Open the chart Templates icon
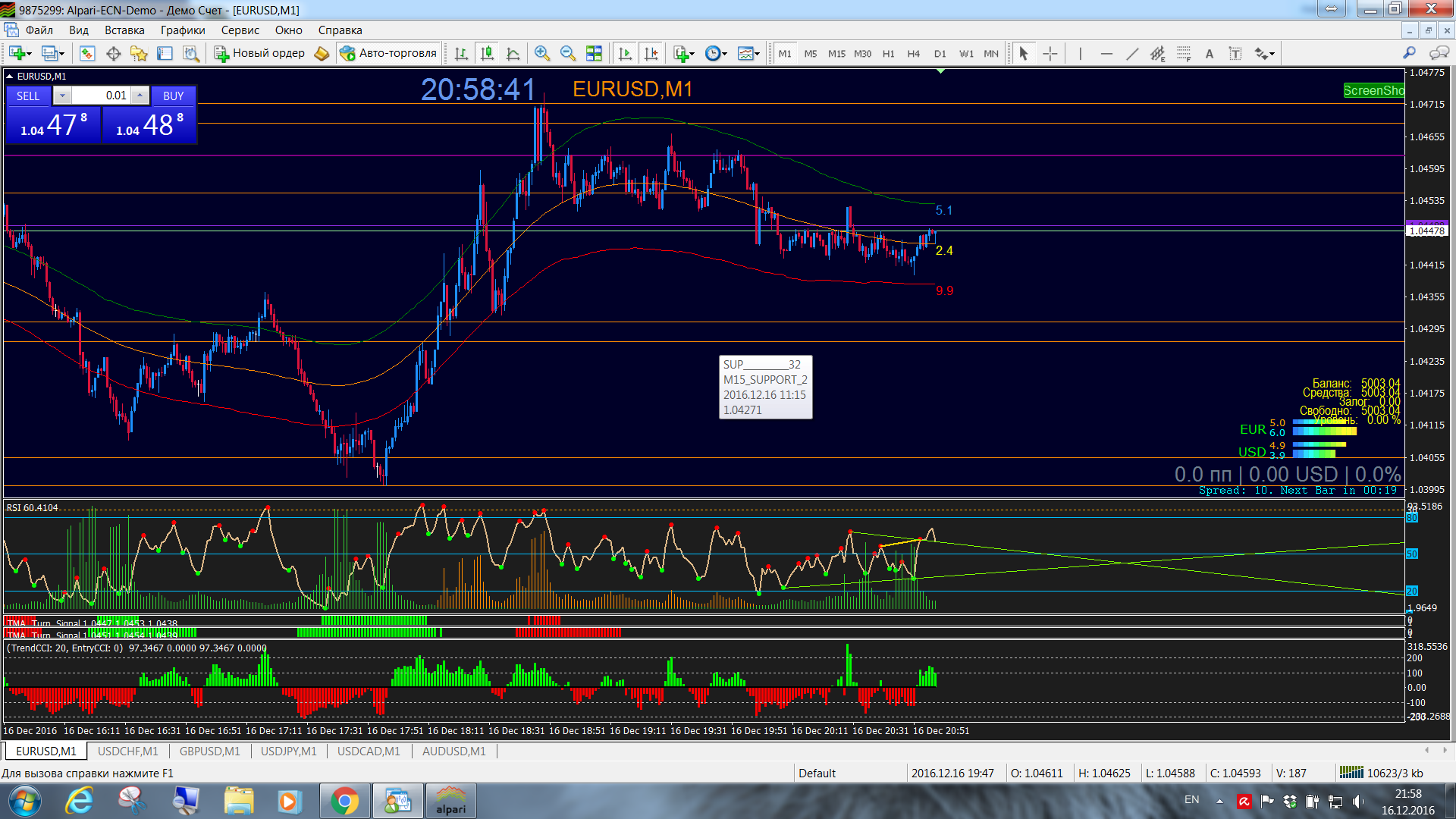This screenshot has width=1456, height=819. pos(745,53)
